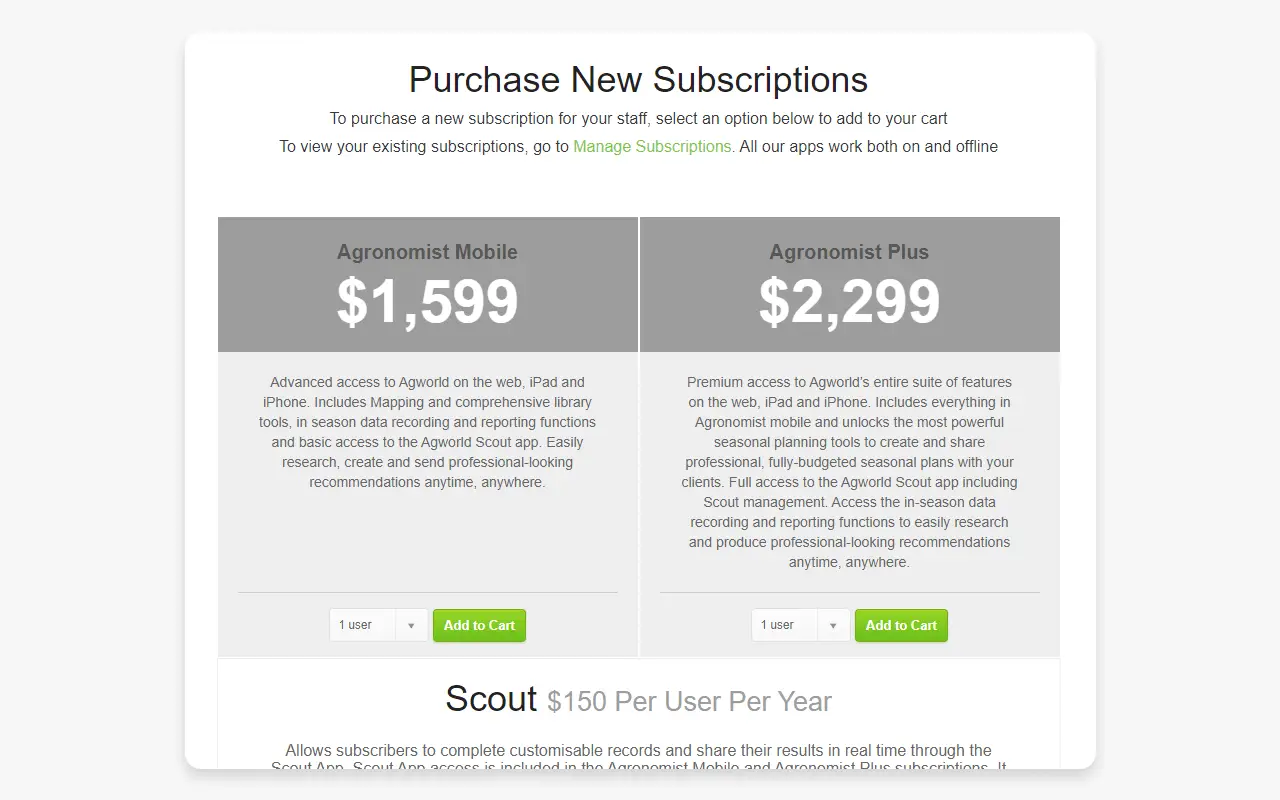
Task: Open Agronomist Mobile user count dropdown
Action: (378, 625)
